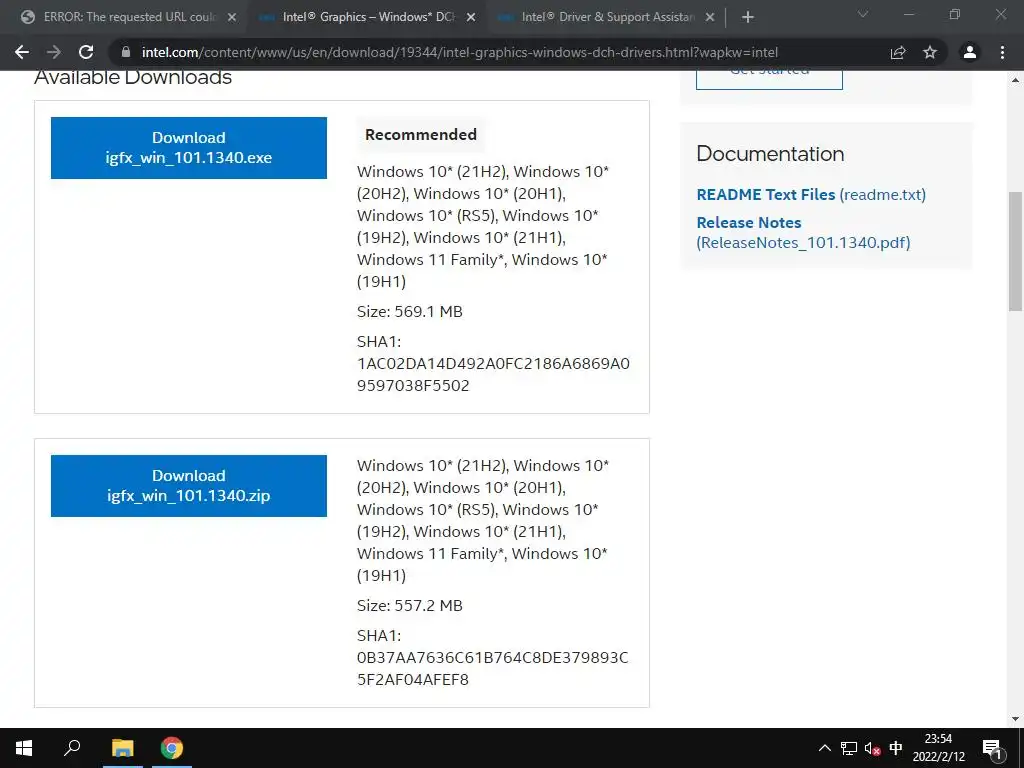The height and width of the screenshot is (768, 1024).
Task: Click the Documentation heading
Action: [x=770, y=153]
